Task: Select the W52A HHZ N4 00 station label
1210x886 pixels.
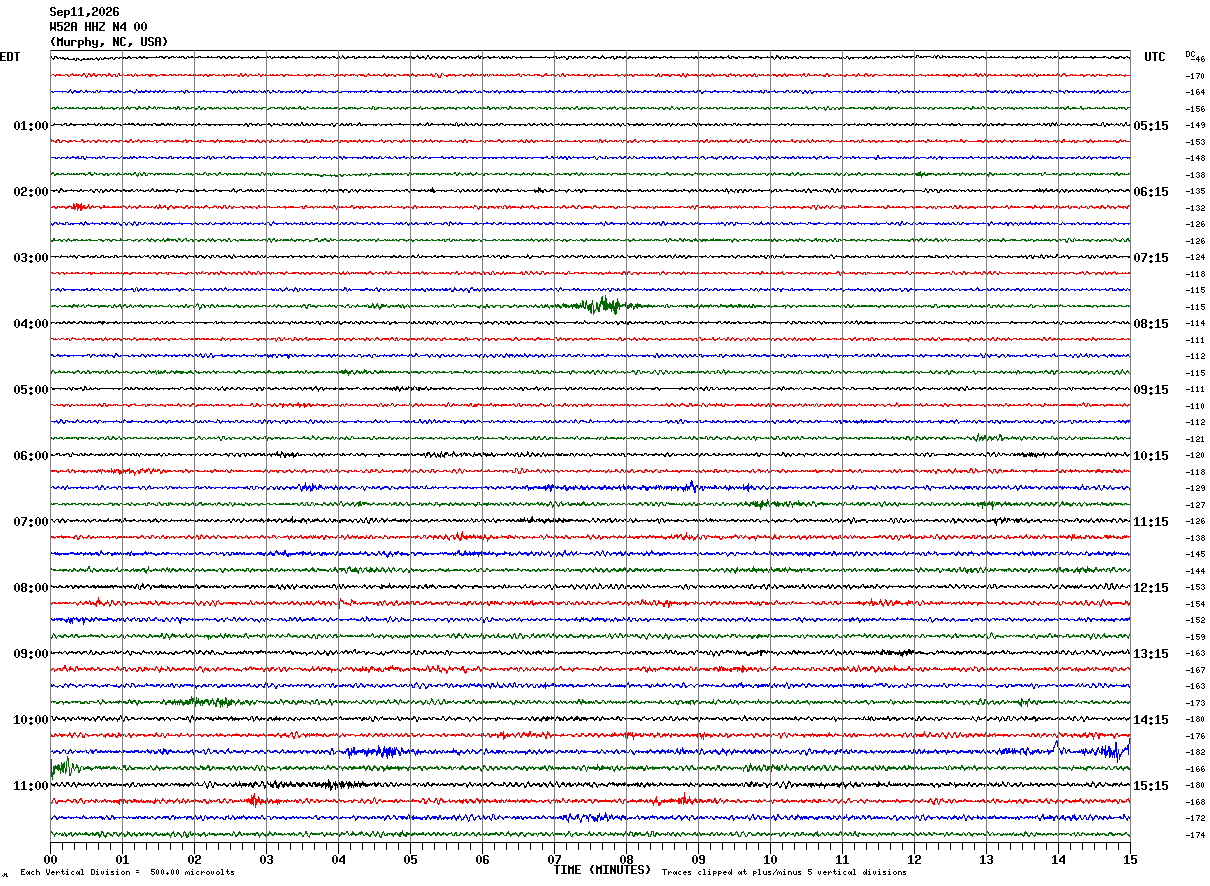Action: tap(98, 27)
